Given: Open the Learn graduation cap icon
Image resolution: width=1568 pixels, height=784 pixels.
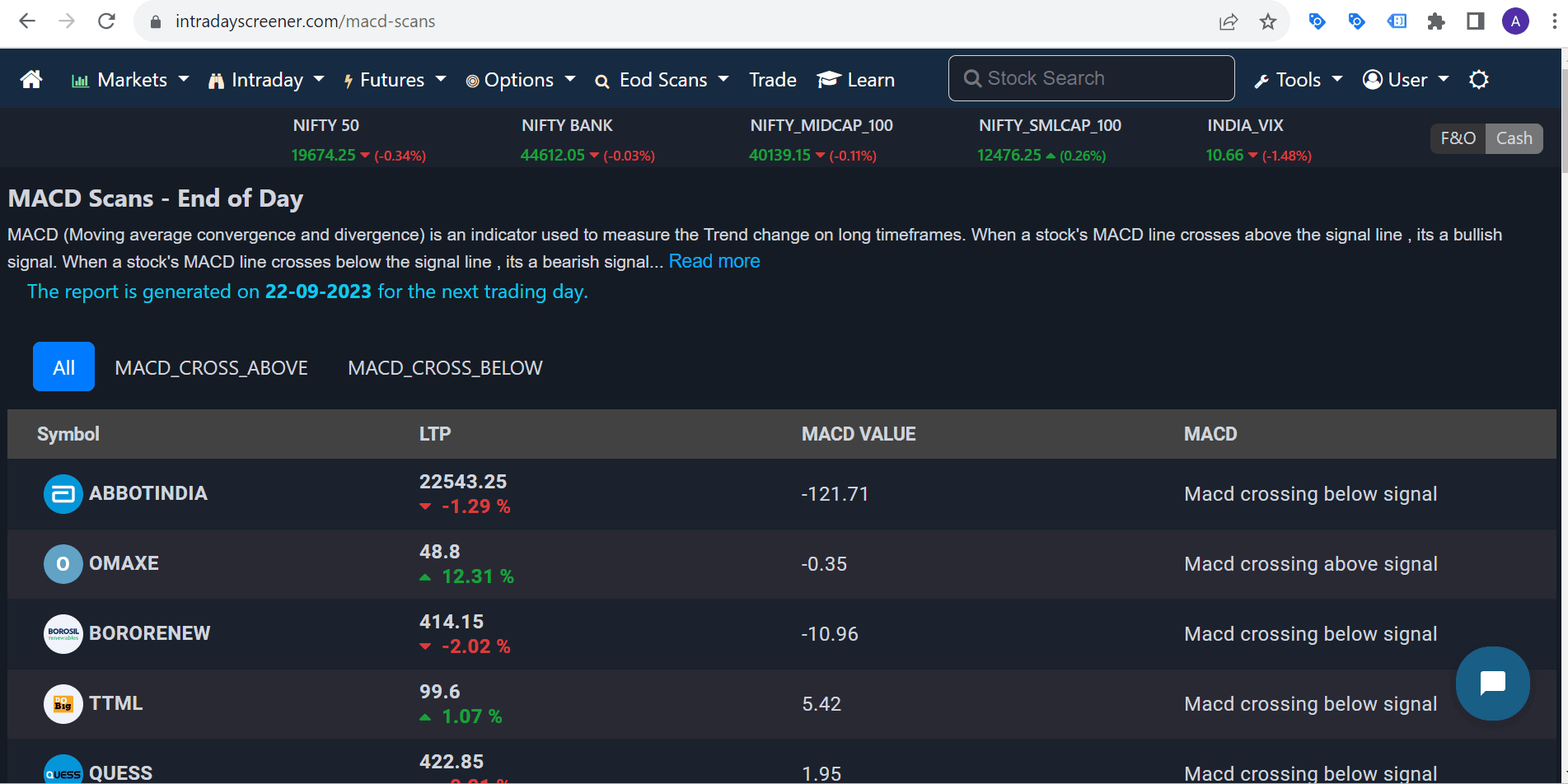Looking at the screenshot, I should pos(828,78).
